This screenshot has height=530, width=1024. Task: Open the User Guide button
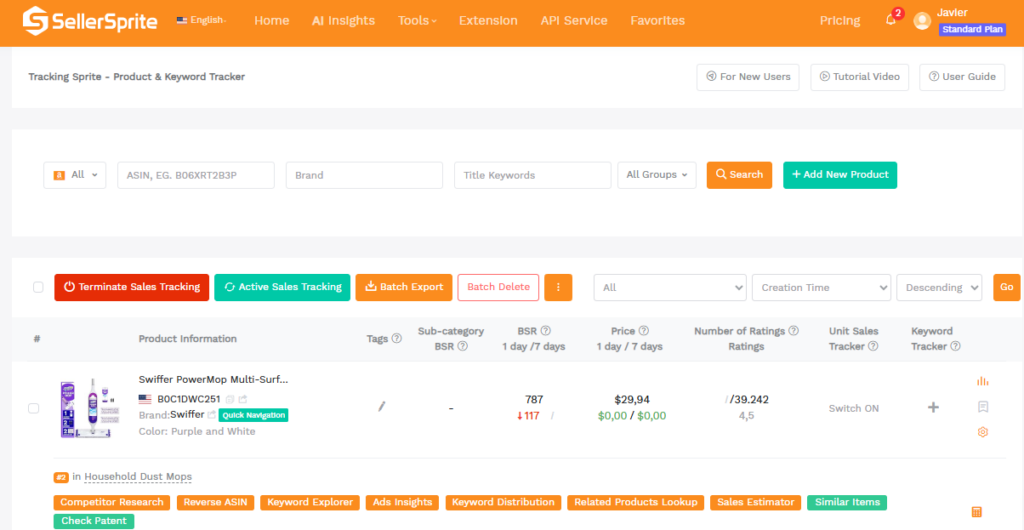point(962,77)
